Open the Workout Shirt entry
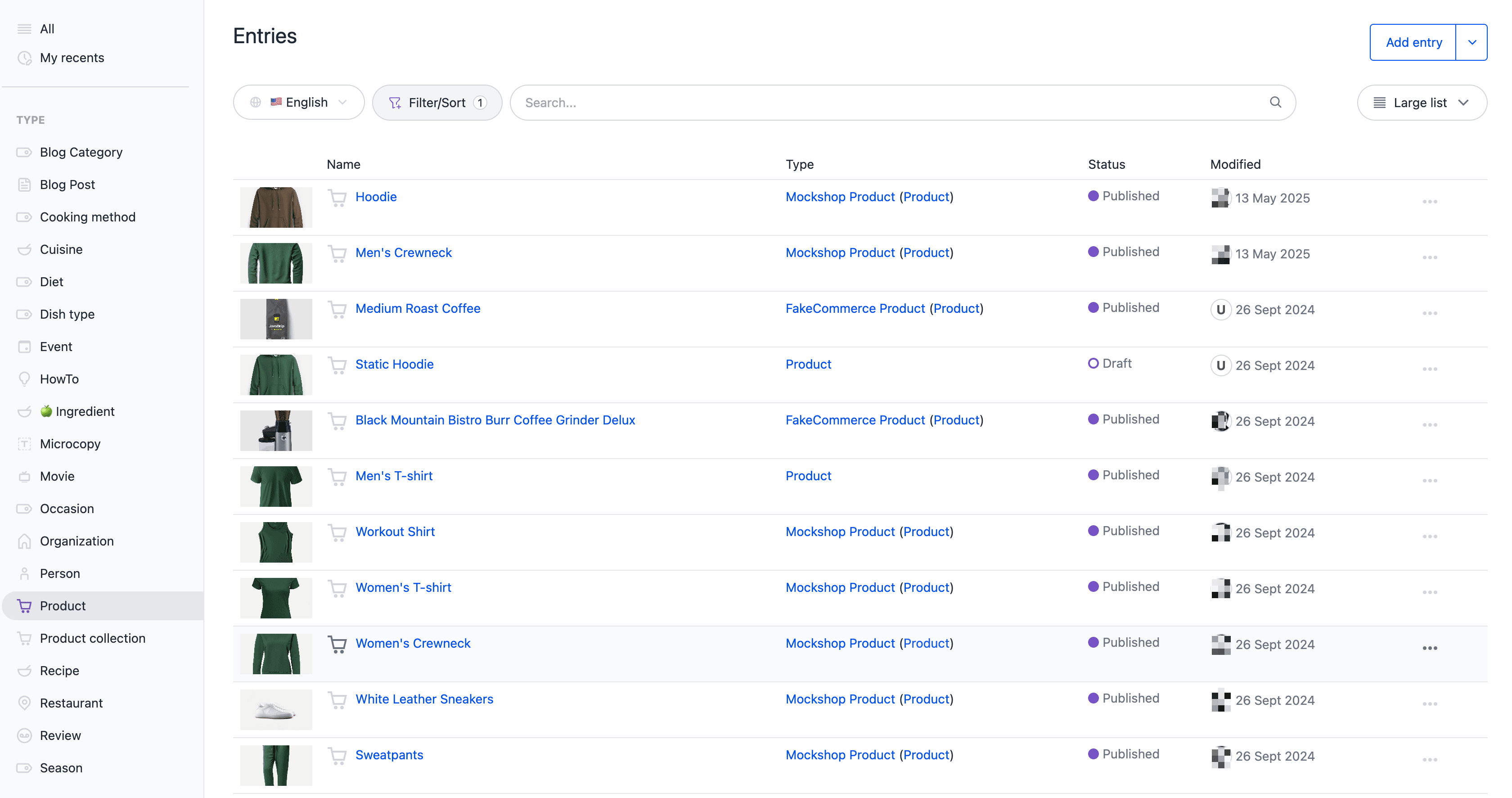This screenshot has height=798, width=1512. (x=395, y=532)
